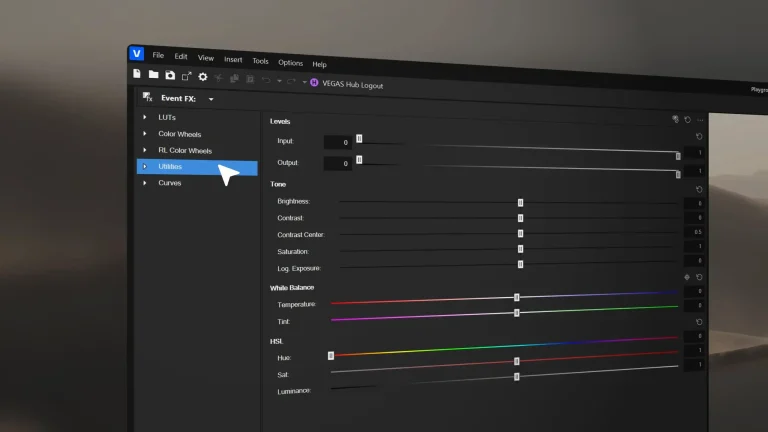
Task: Create a new project with the blank page icon
Action: click(x=137, y=73)
